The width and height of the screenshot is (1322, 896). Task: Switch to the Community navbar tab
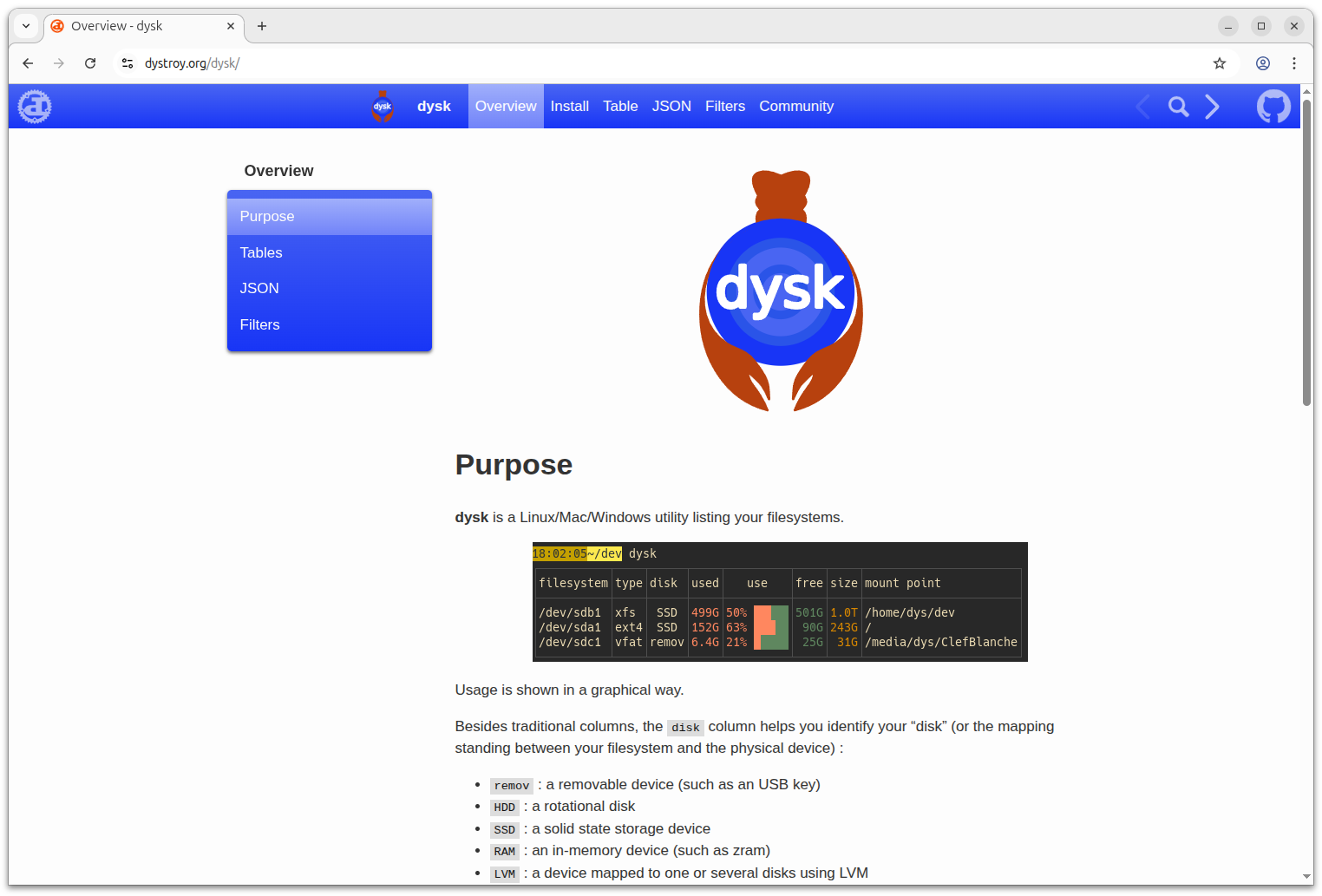[x=795, y=107]
